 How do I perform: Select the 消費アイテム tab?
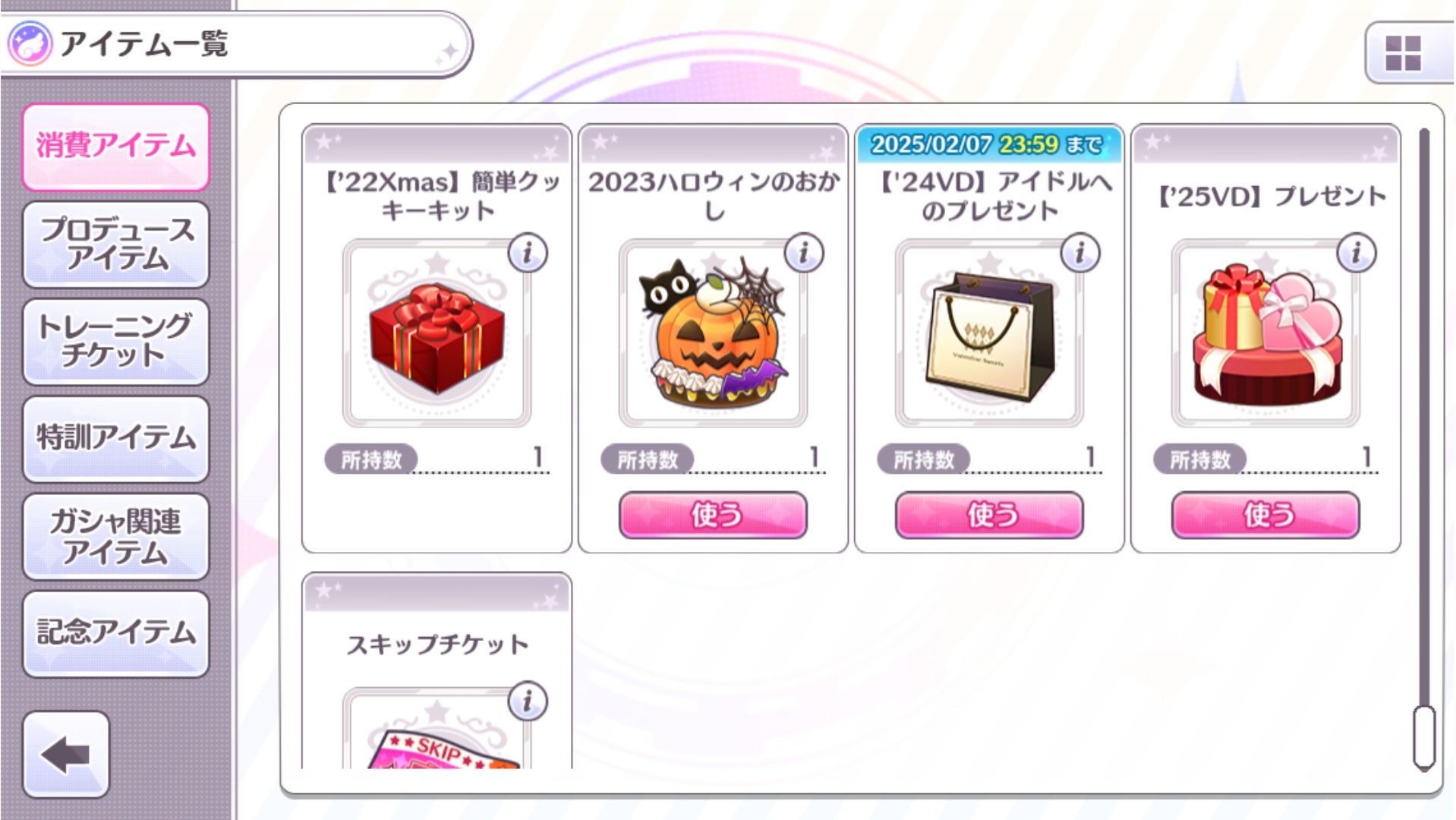[115, 147]
